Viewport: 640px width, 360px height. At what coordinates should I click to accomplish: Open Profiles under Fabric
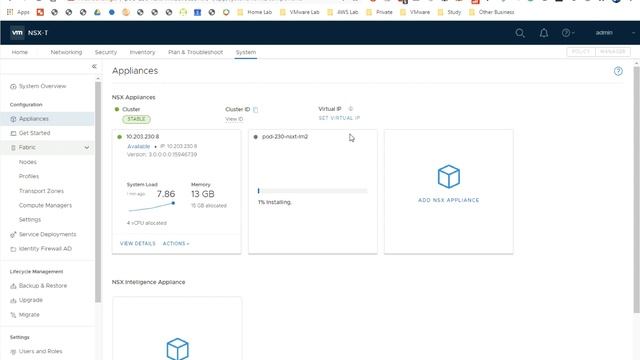(29, 176)
